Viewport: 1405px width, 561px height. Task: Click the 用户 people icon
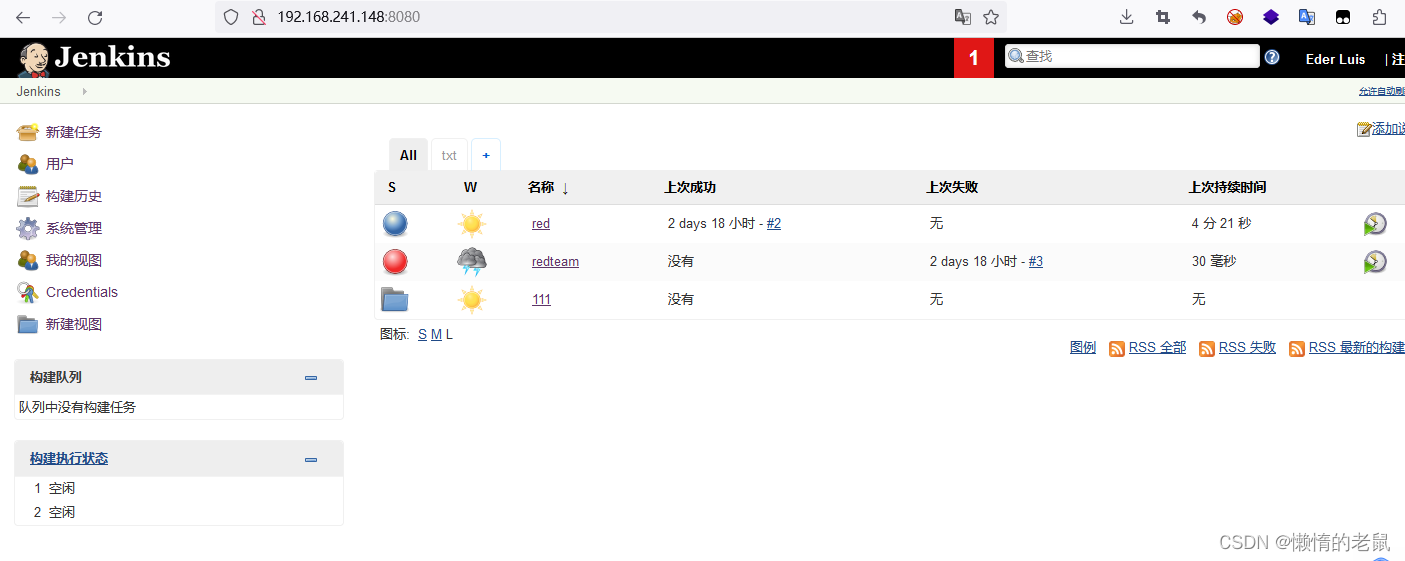[28, 164]
